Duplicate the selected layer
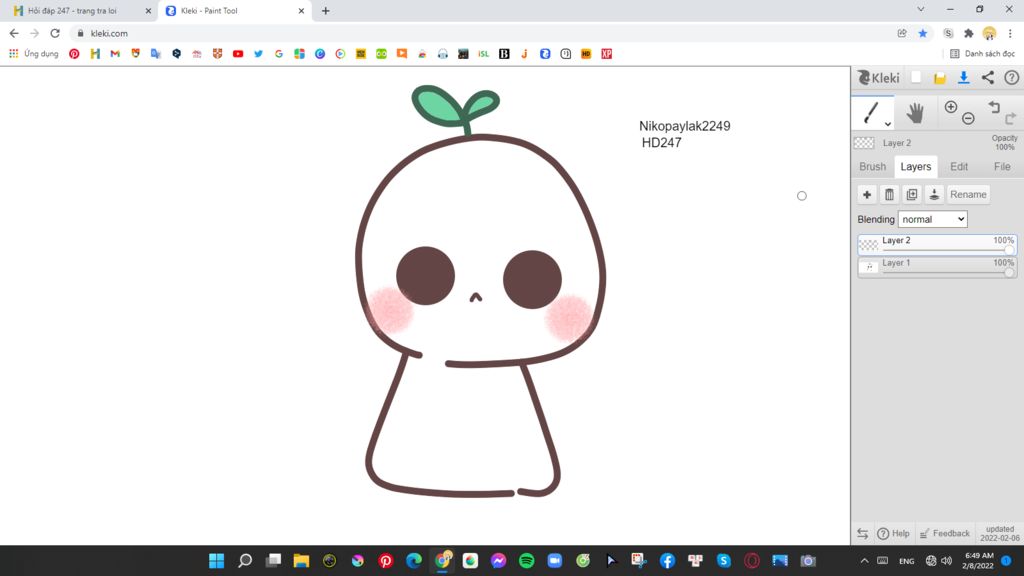The height and width of the screenshot is (576, 1024). click(912, 195)
